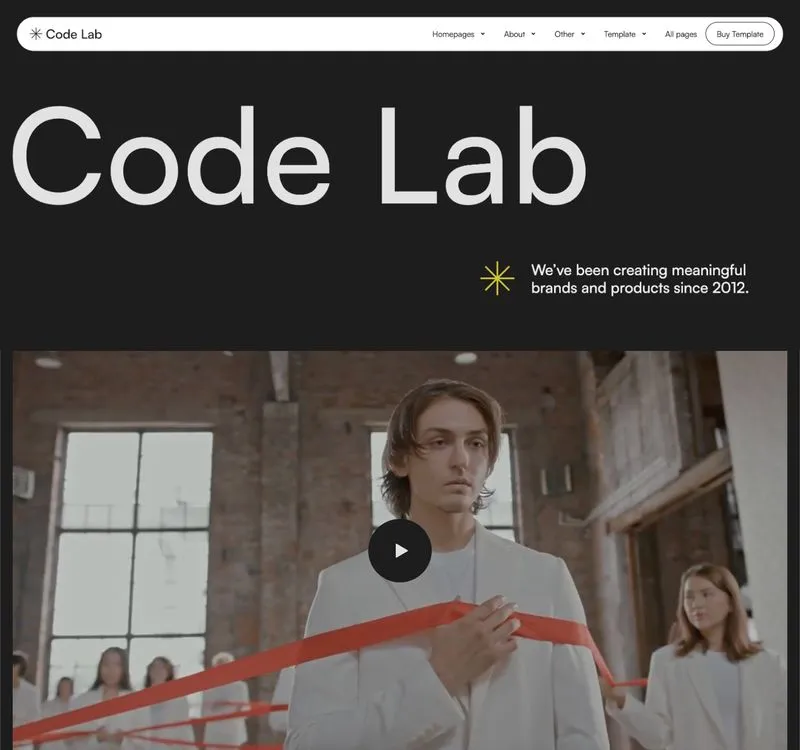Click the Code Lab brand name link
This screenshot has height=750, width=800.
(x=74, y=34)
